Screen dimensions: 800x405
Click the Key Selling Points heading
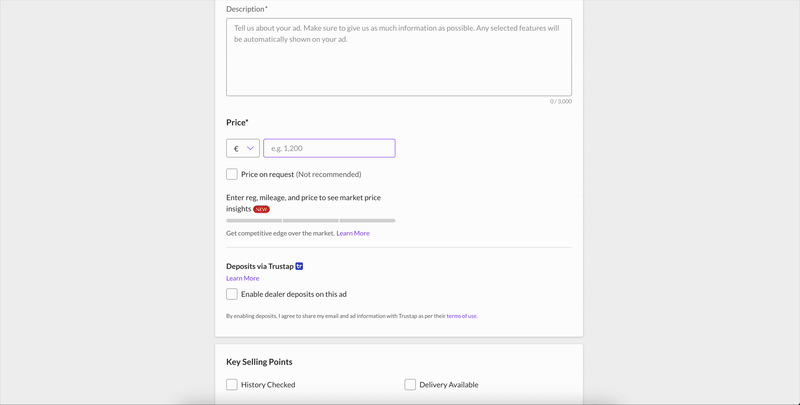(x=259, y=362)
